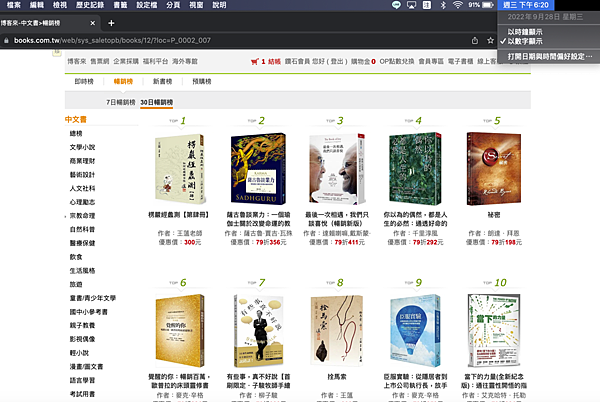Click the chat bubble menu bar icon
The image size is (600, 402).
click(x=396, y=5)
